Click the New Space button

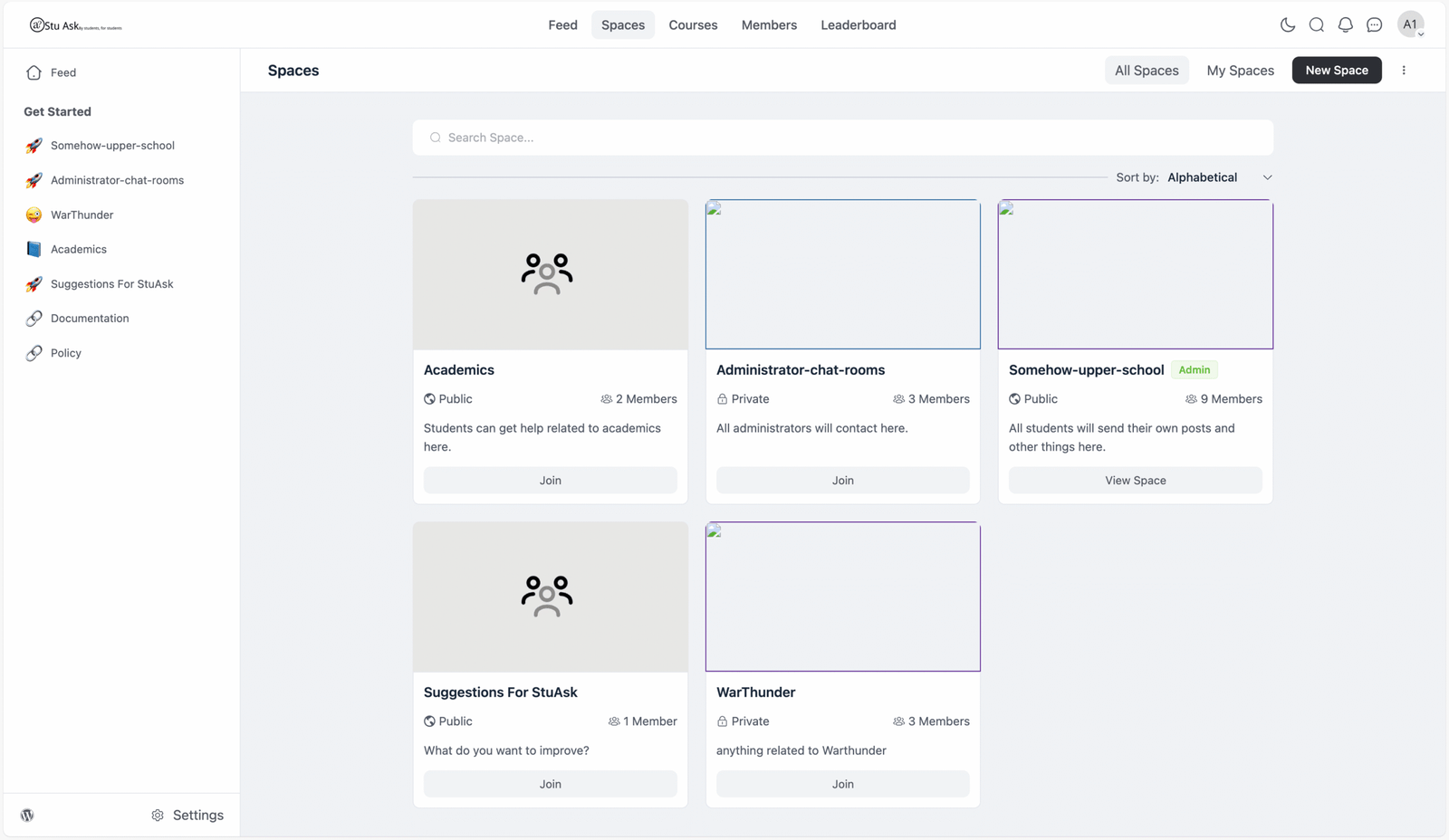click(x=1336, y=71)
